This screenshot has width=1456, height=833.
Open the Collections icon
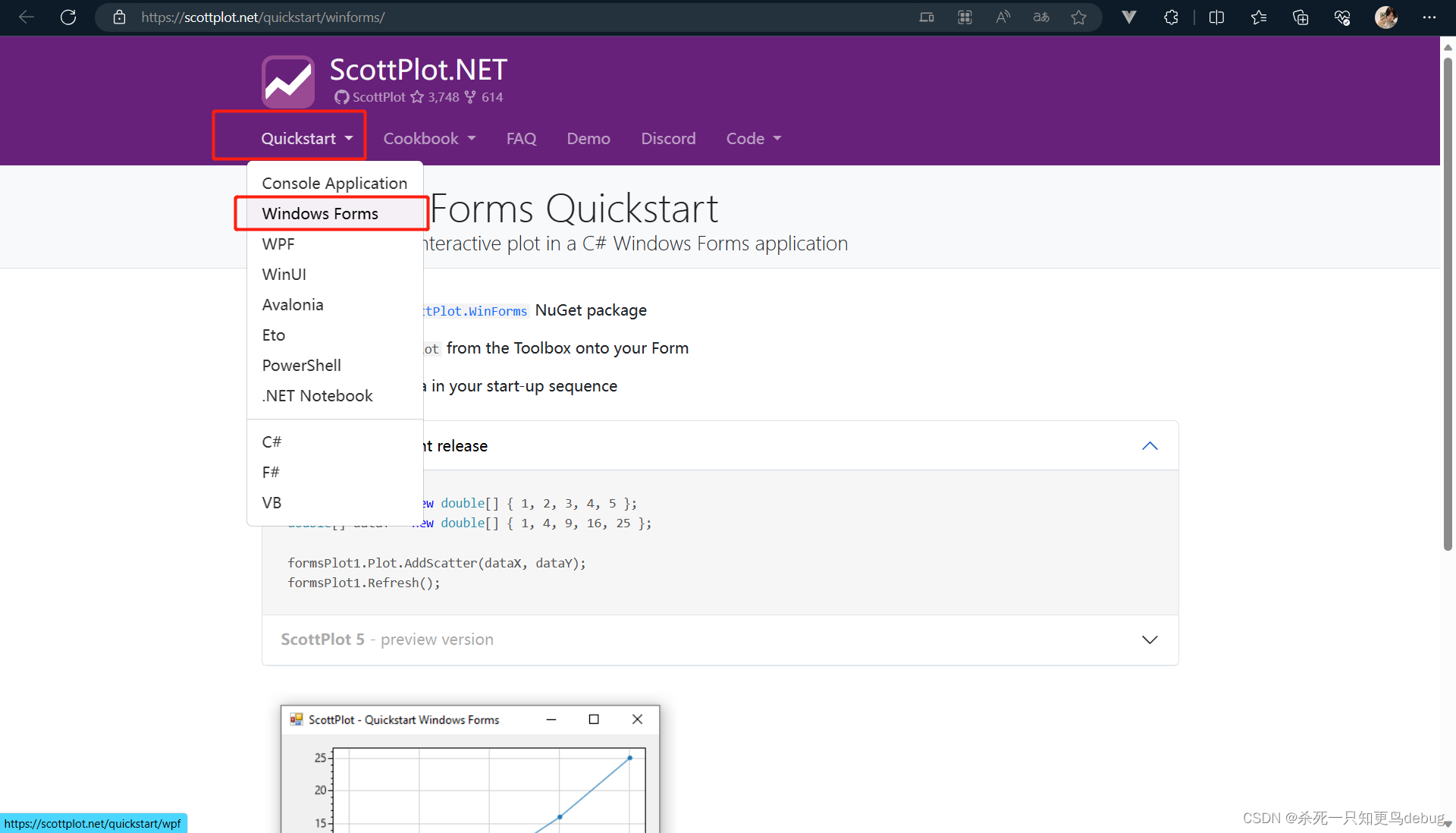pos(1301,17)
